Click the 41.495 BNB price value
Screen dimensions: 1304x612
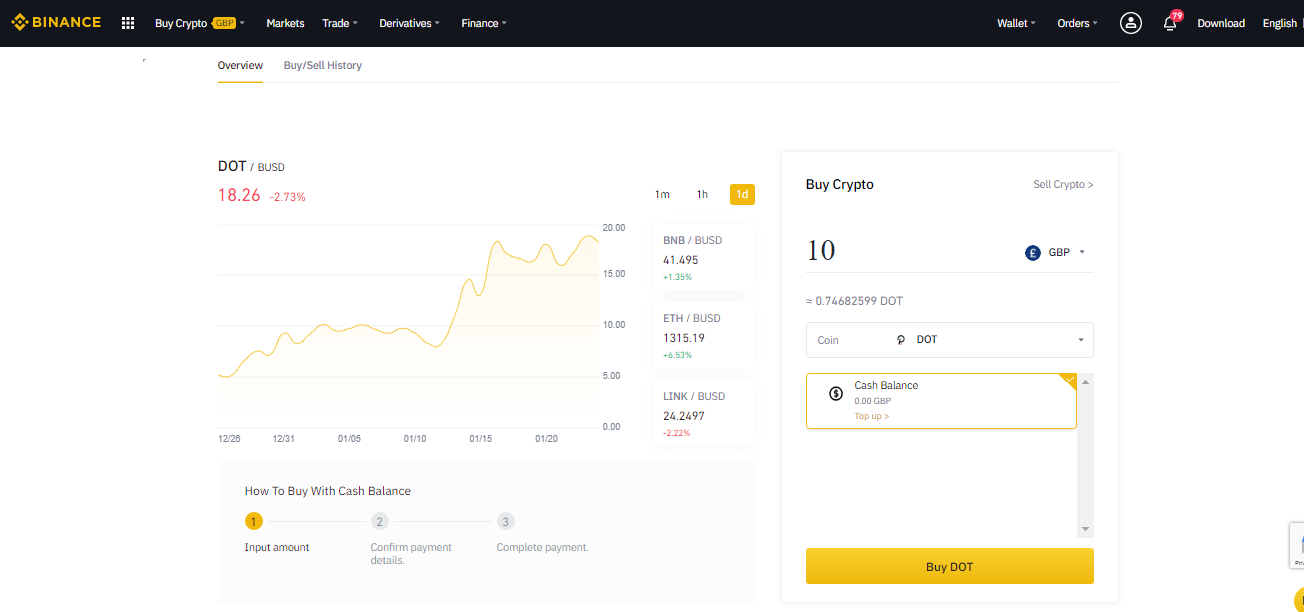coord(681,260)
